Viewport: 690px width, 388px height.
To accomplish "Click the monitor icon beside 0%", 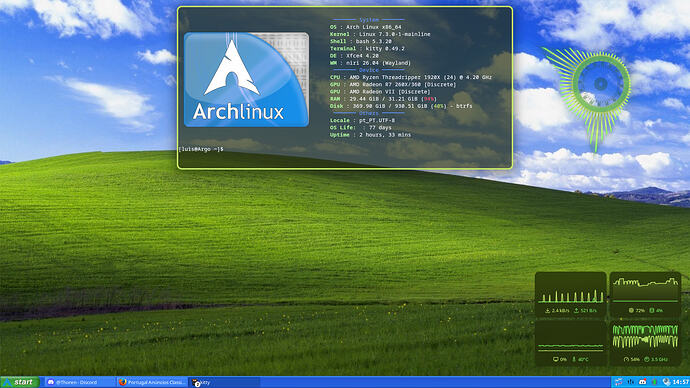I will point(556,359).
